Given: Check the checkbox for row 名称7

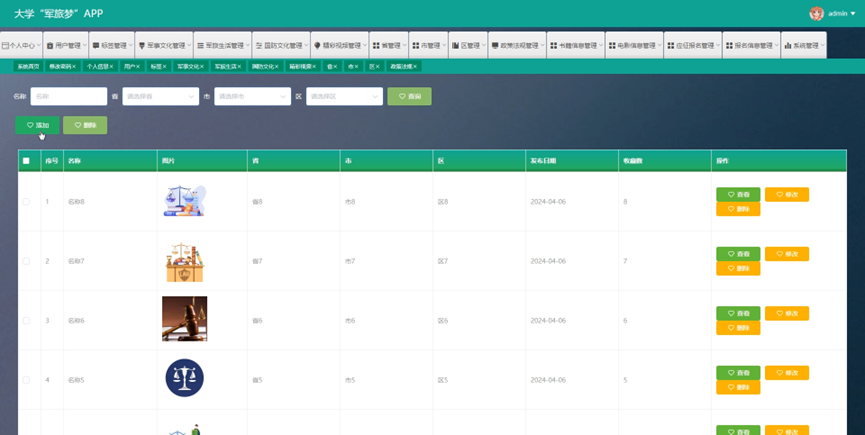Looking at the screenshot, I should pyautogui.click(x=26, y=261).
